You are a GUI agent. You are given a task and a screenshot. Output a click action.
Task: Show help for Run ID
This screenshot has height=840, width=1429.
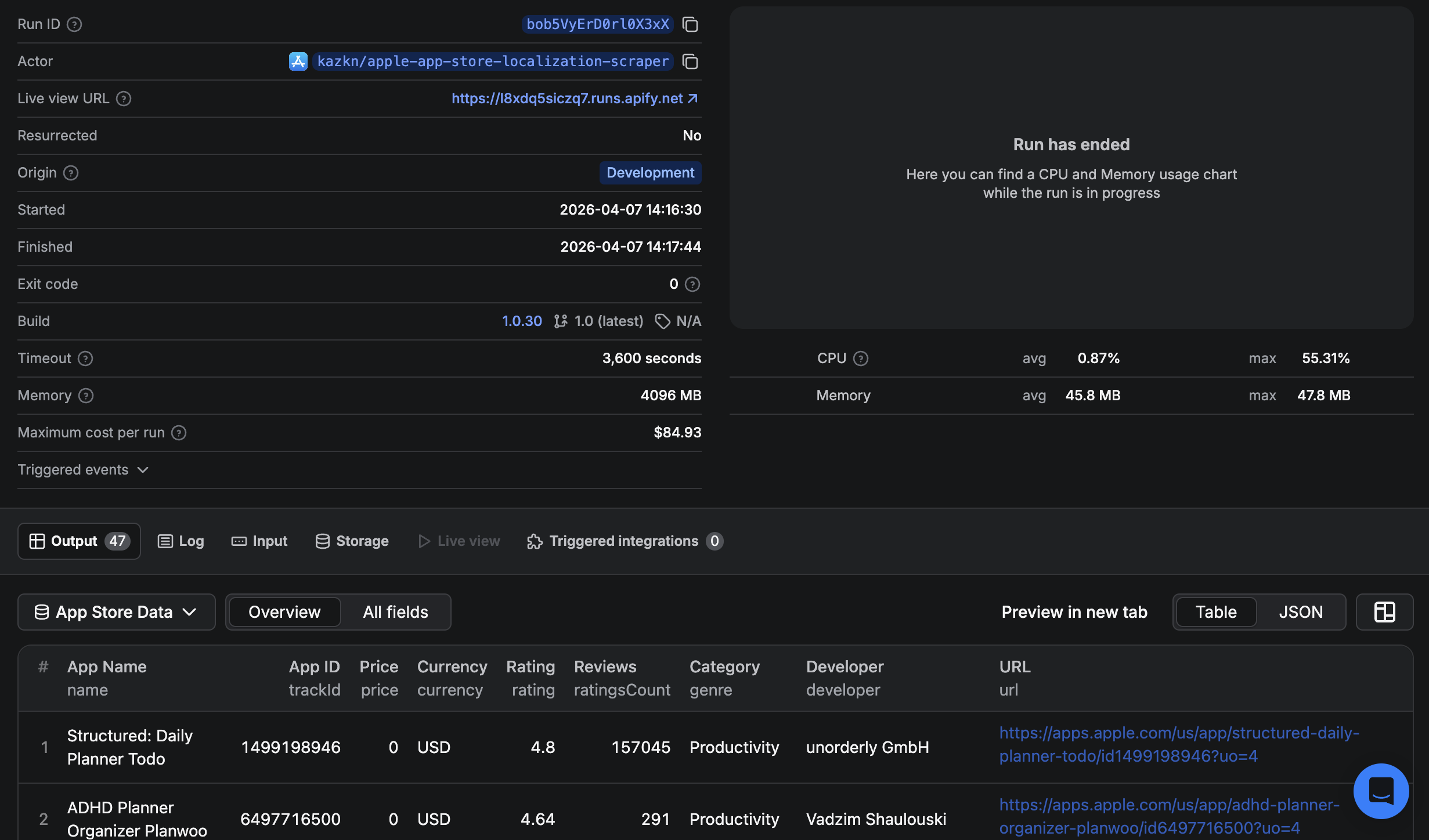[x=74, y=24]
